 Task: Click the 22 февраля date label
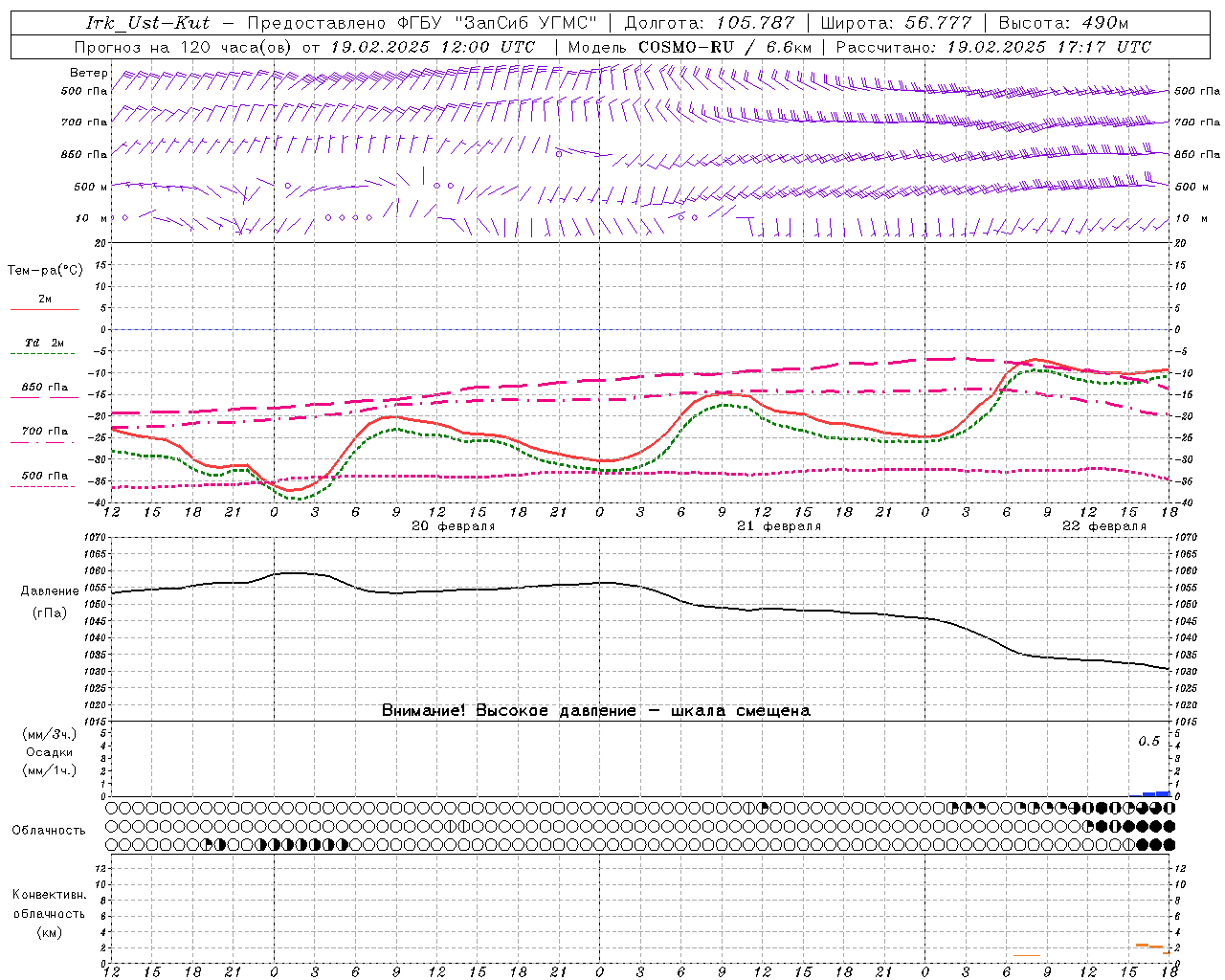(x=1103, y=526)
